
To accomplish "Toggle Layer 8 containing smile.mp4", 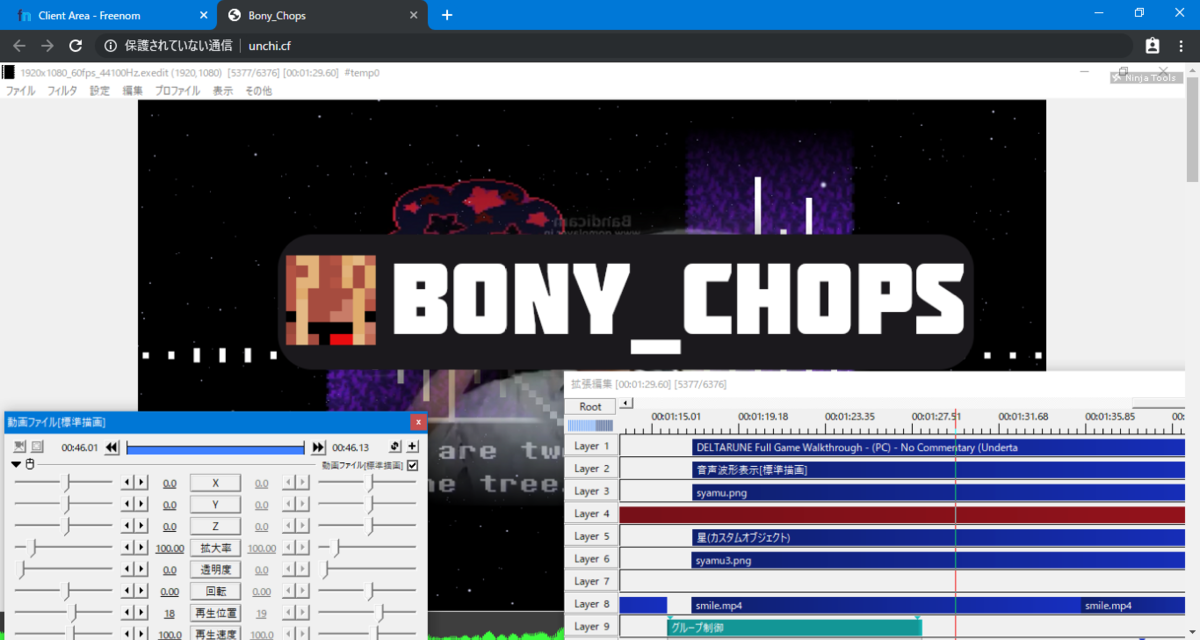I will 591,604.
